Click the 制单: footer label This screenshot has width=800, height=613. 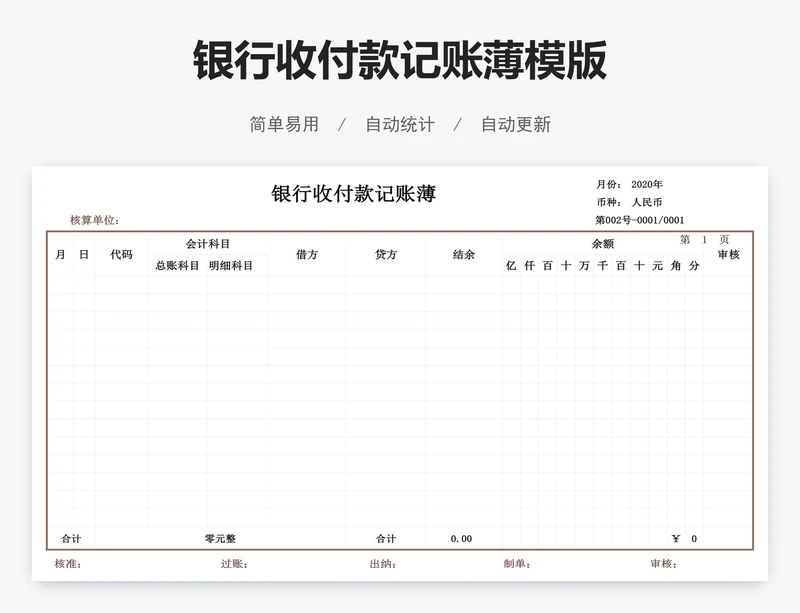pos(517,563)
